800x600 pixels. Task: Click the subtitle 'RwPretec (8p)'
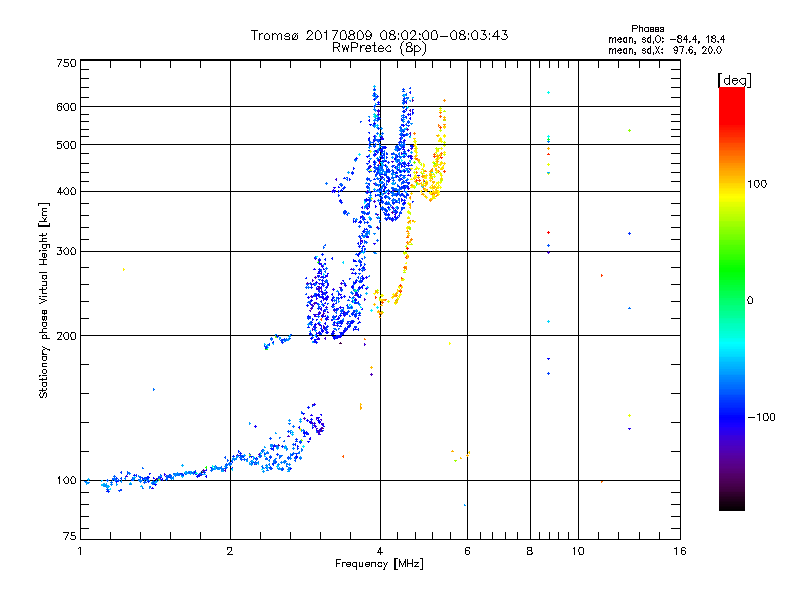379,48
